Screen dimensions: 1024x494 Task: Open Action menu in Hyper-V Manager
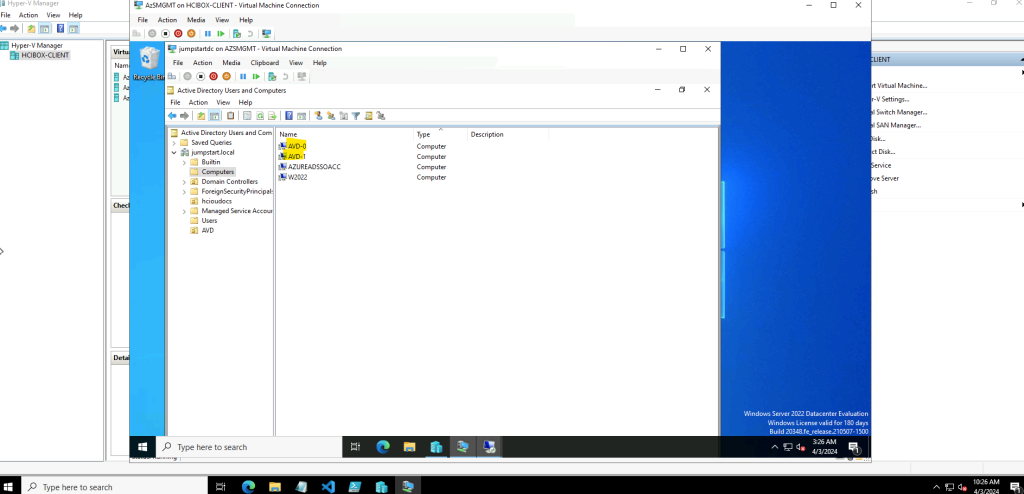click(x=28, y=15)
